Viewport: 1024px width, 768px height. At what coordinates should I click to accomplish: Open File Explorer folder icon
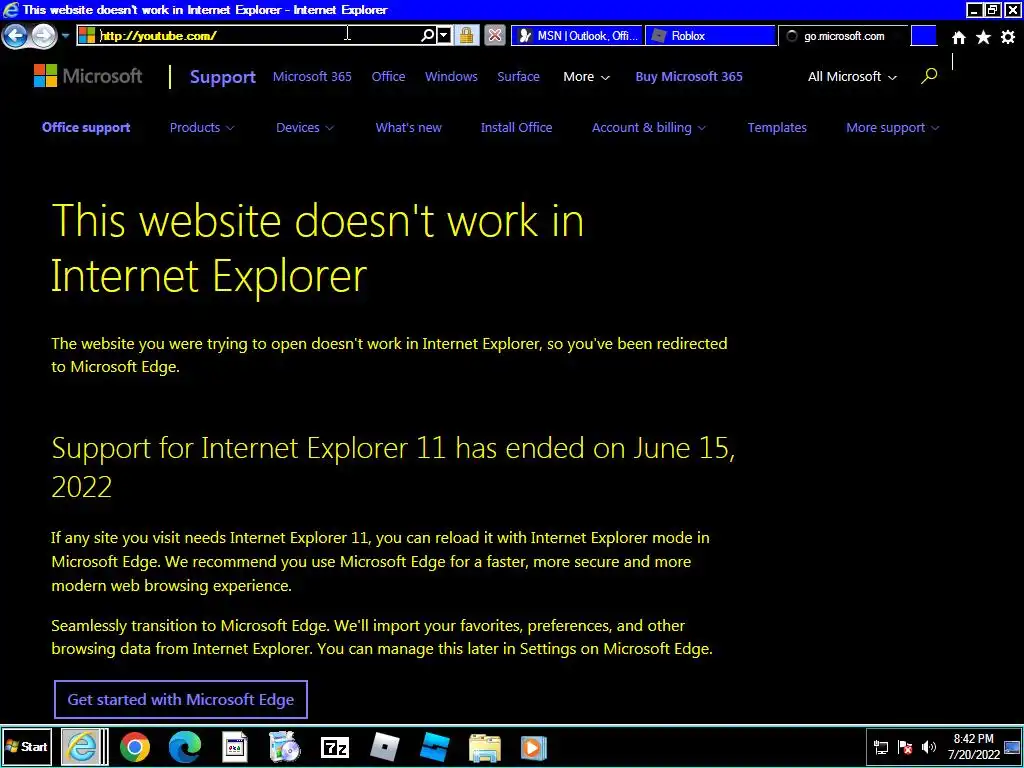click(x=485, y=748)
